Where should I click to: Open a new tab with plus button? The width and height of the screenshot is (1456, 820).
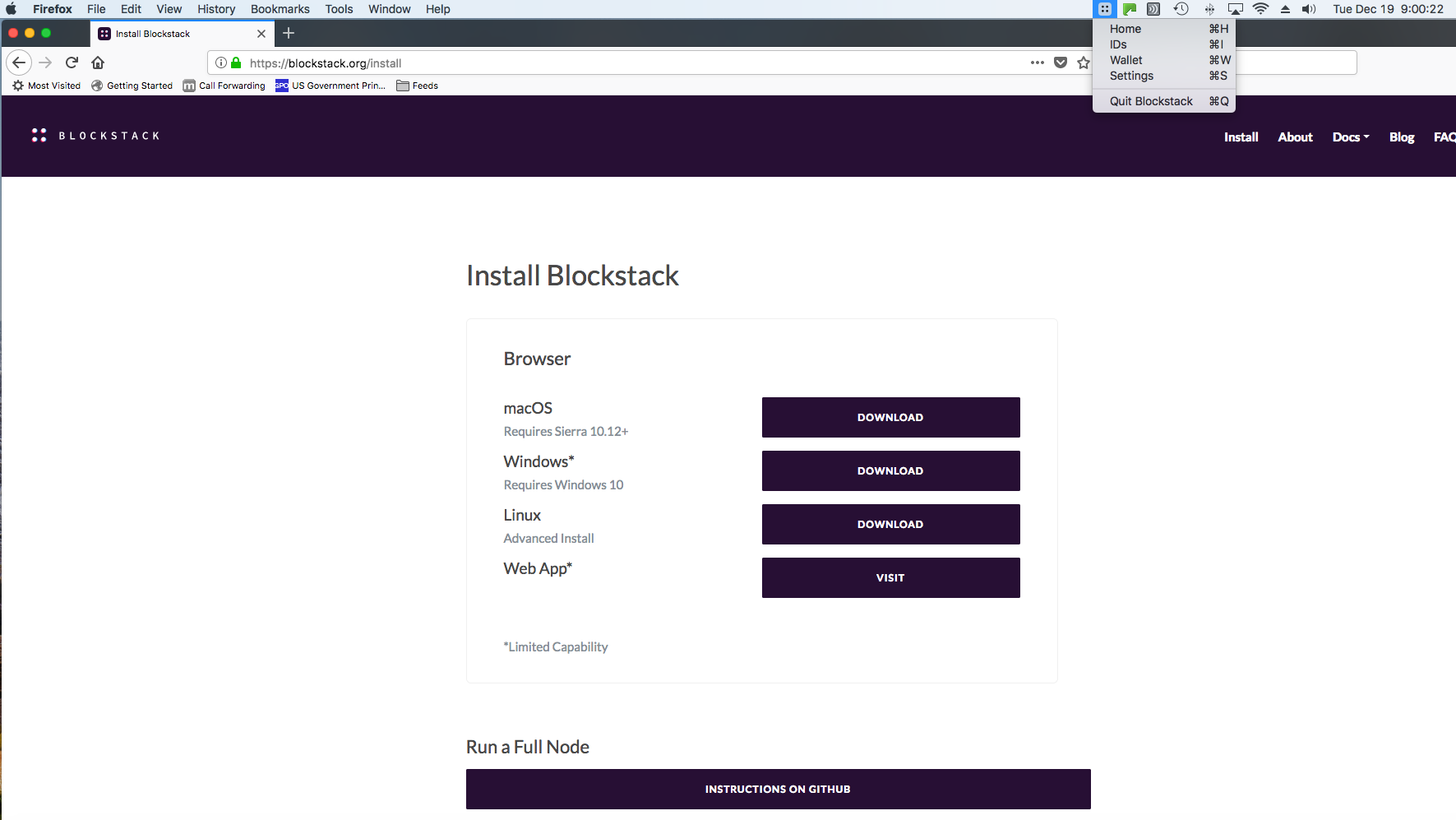pyautogui.click(x=289, y=33)
